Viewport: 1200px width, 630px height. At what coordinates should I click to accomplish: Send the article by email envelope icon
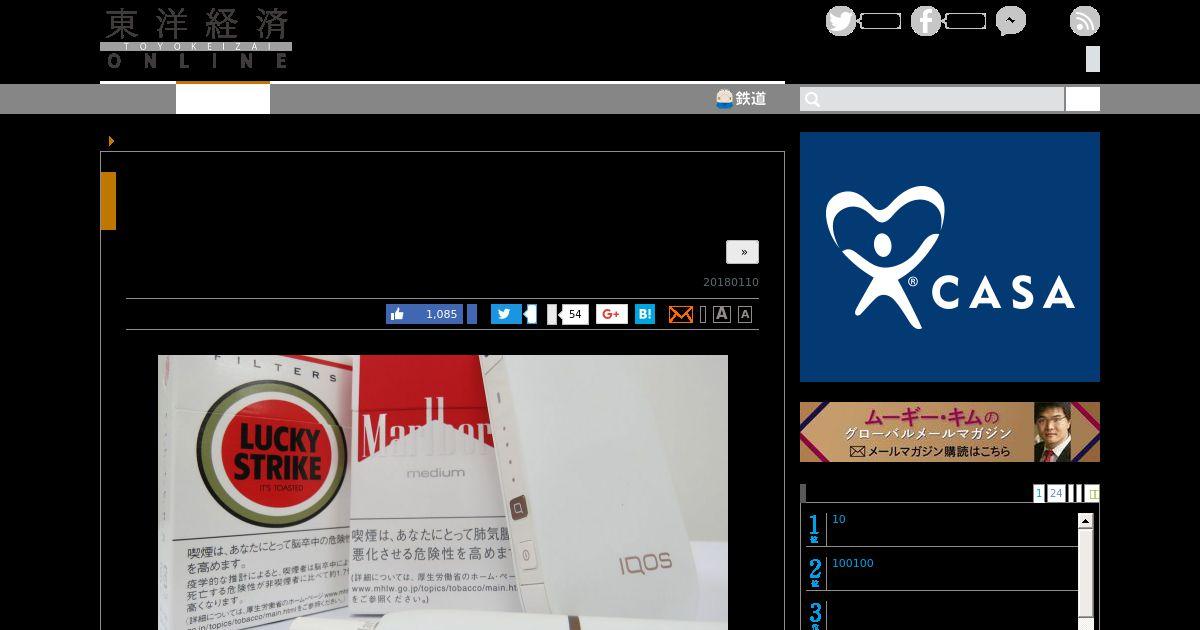click(680, 314)
